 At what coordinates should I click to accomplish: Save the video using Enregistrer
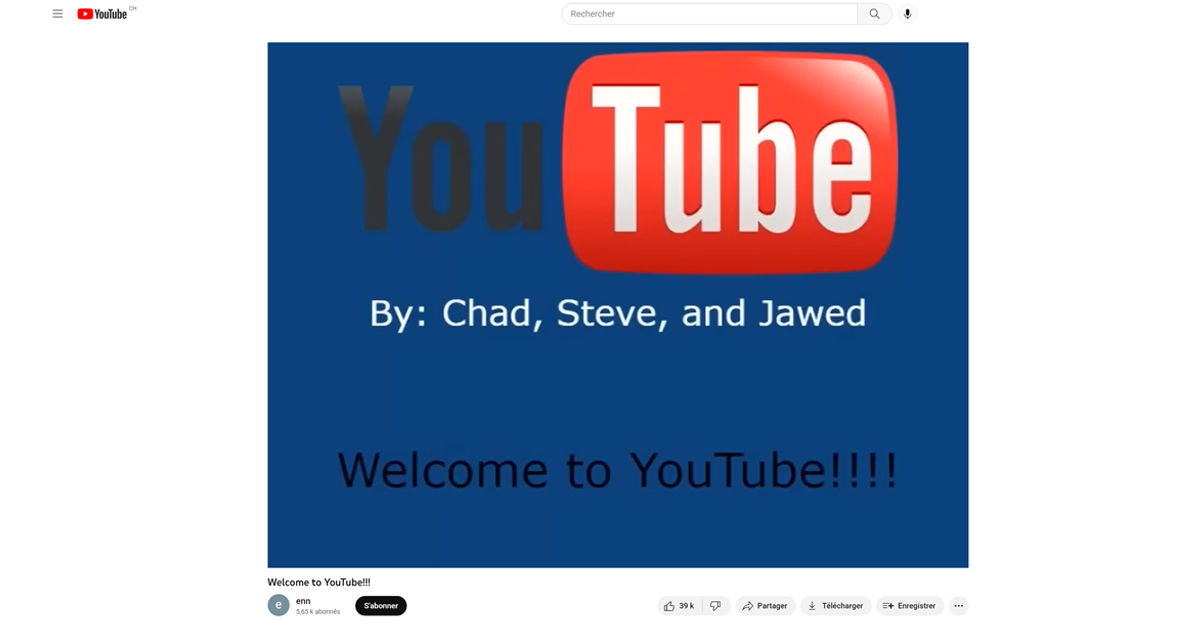910,606
